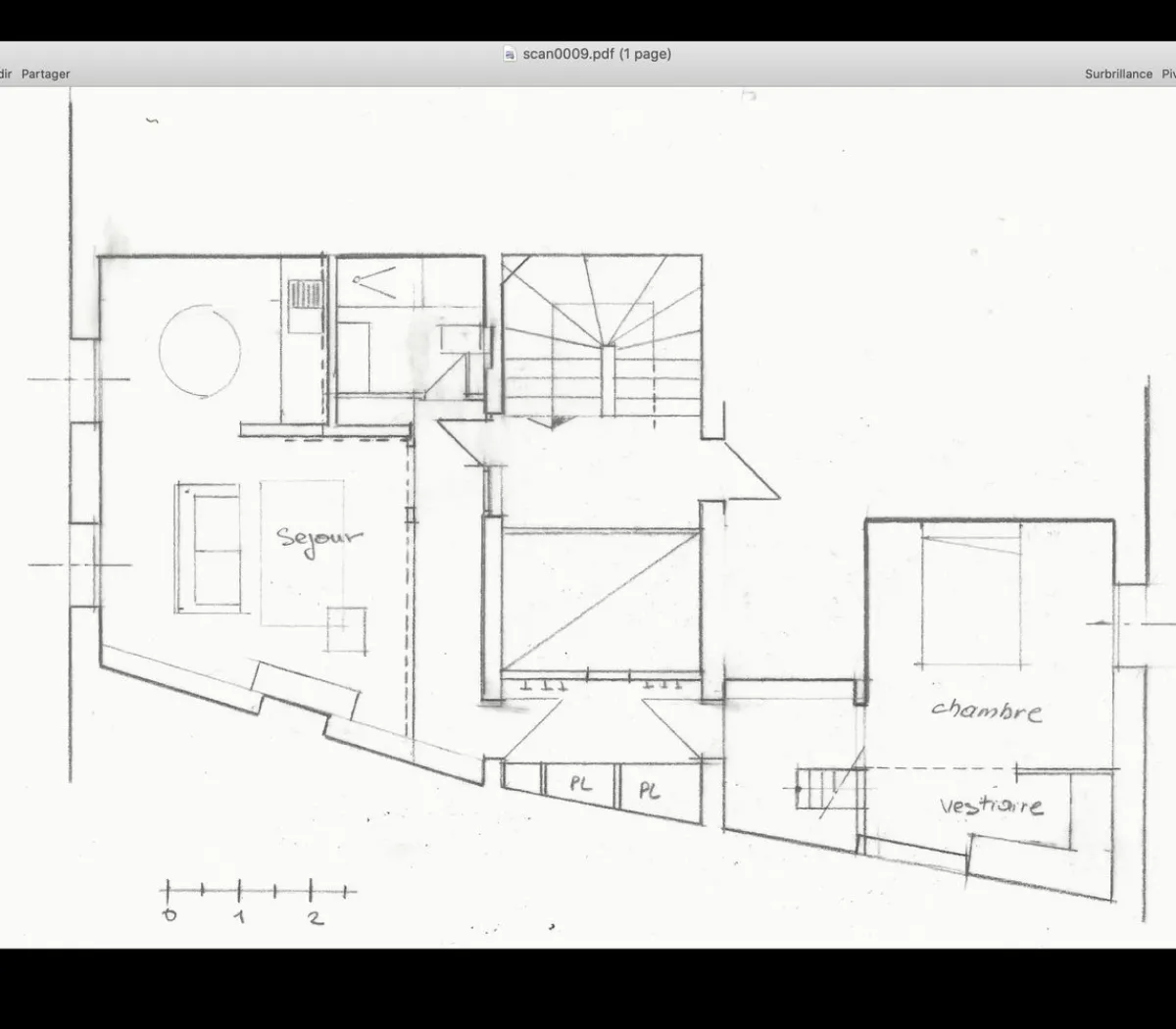Screen dimensions: 1176x1029
Task: Click the handwritten vestiaire label
Action: click(x=991, y=807)
